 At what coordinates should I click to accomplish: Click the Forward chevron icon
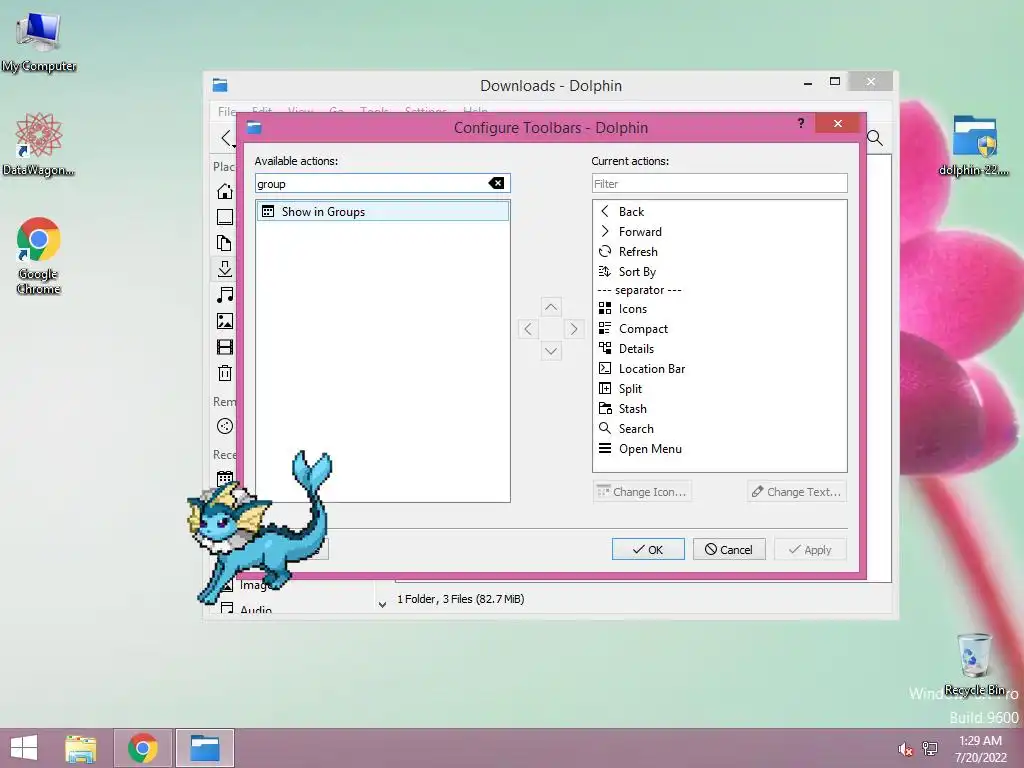(x=605, y=231)
